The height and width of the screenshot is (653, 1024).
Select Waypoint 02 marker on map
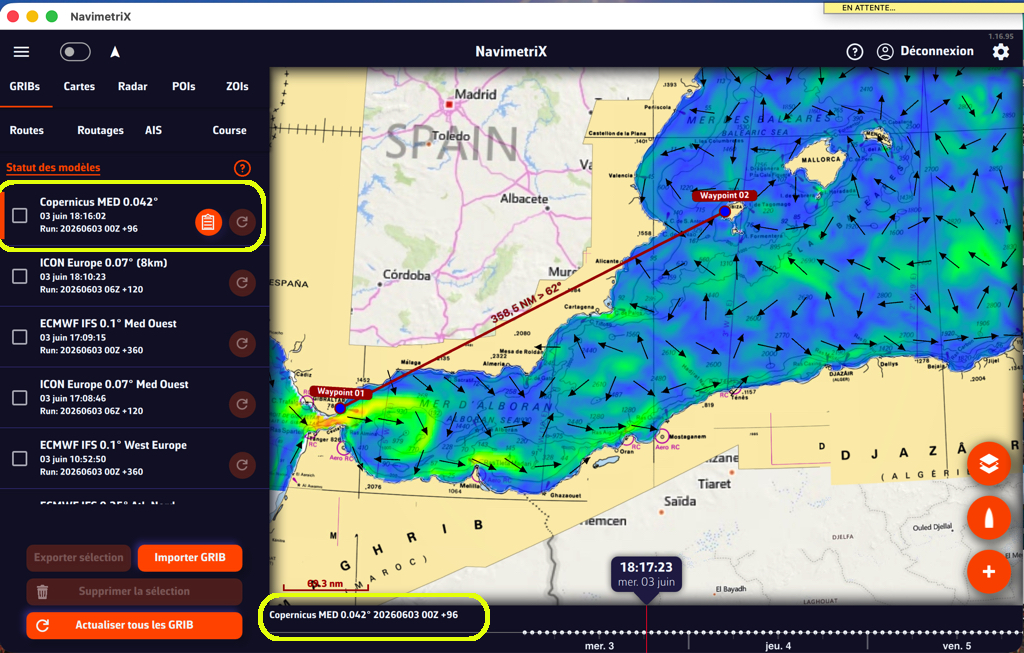click(x=725, y=211)
